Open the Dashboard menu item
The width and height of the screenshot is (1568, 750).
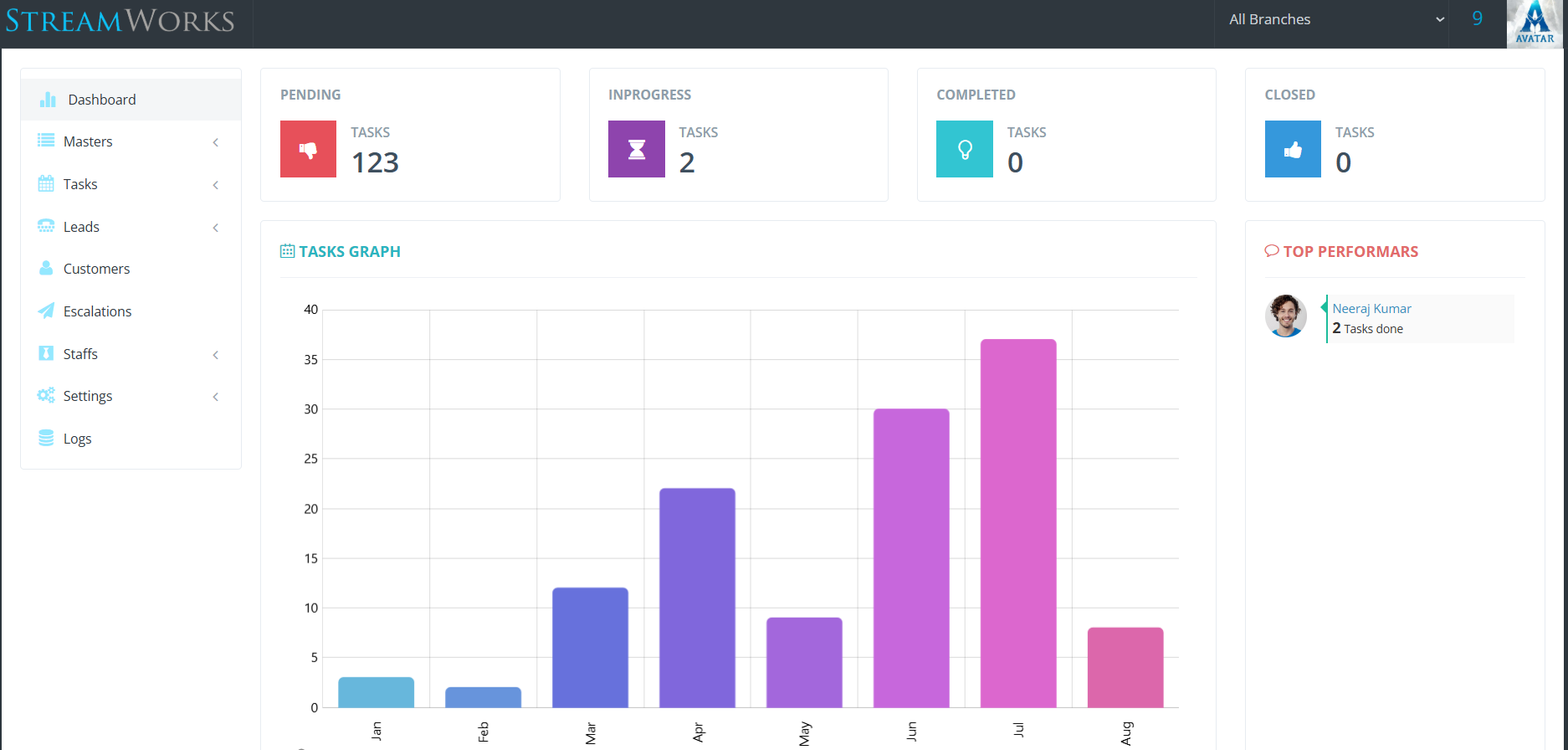[x=101, y=100]
